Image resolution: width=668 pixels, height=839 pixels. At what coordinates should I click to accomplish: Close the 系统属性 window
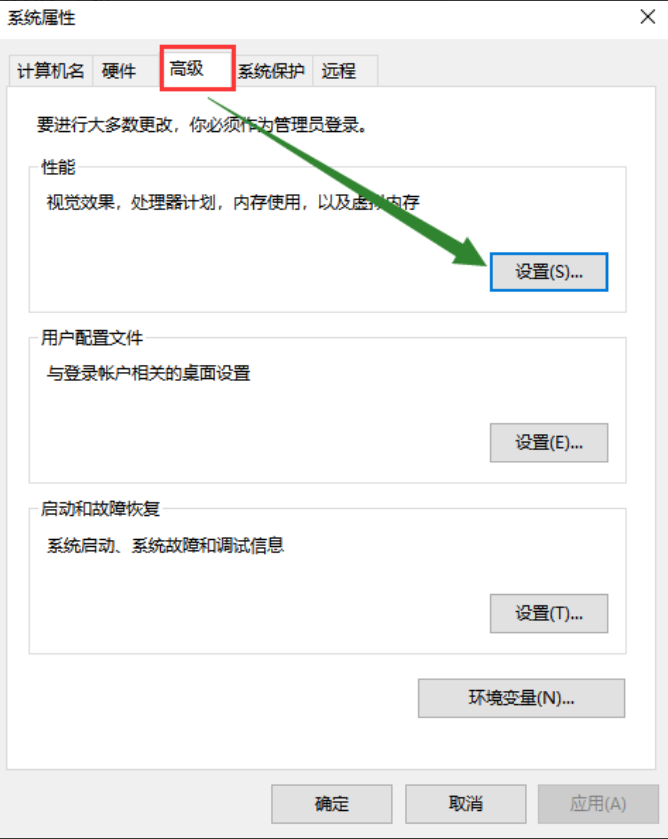[x=648, y=17]
